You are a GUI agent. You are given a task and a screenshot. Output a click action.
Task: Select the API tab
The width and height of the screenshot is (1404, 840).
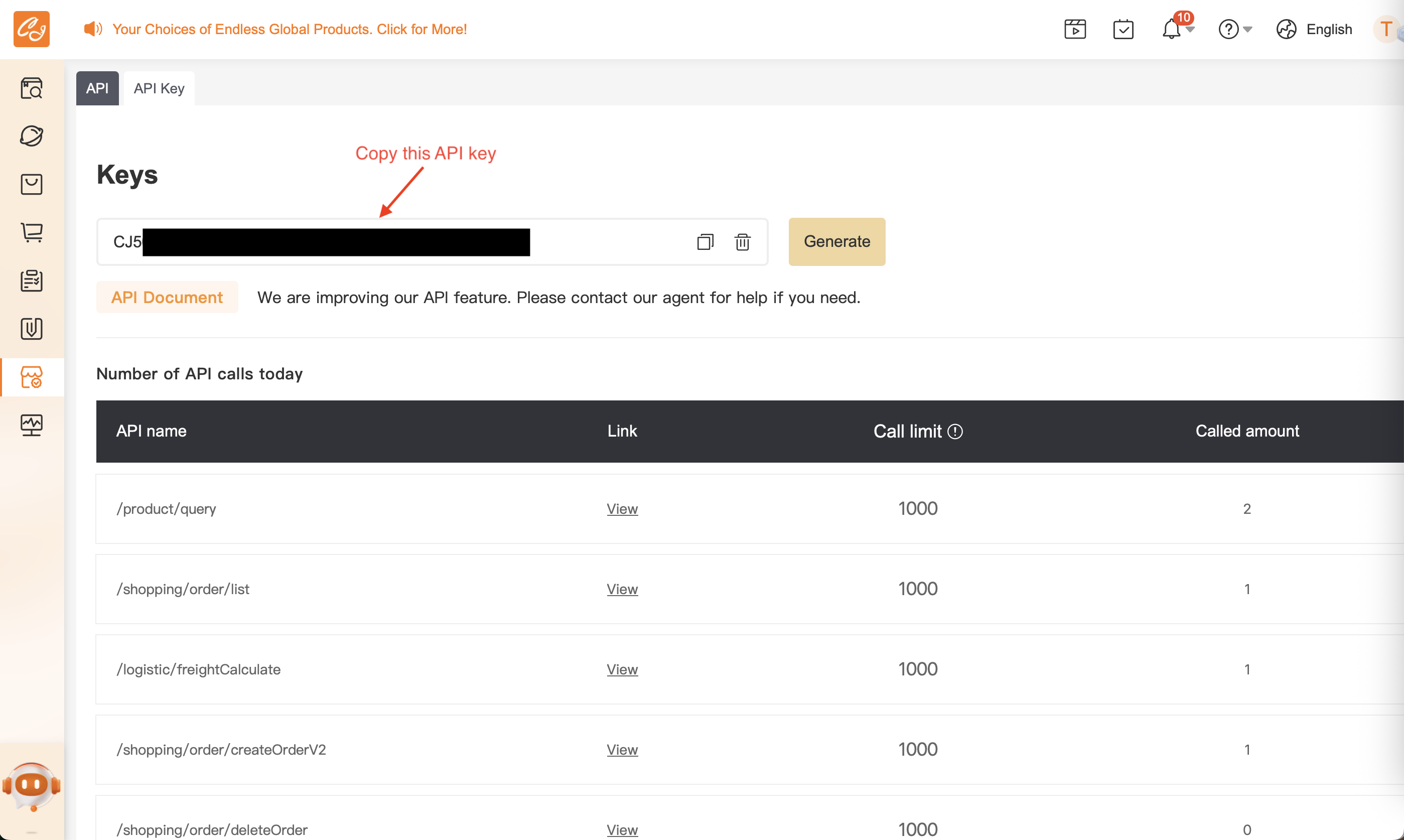[x=97, y=88]
